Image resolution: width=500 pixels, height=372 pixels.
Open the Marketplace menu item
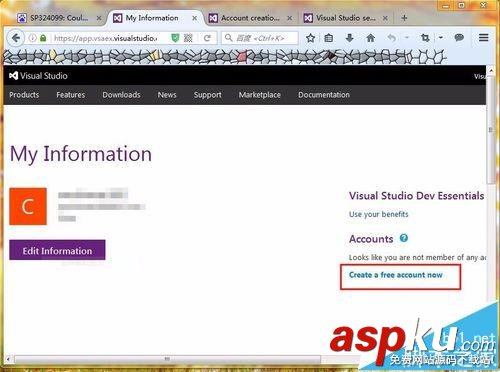(260, 95)
